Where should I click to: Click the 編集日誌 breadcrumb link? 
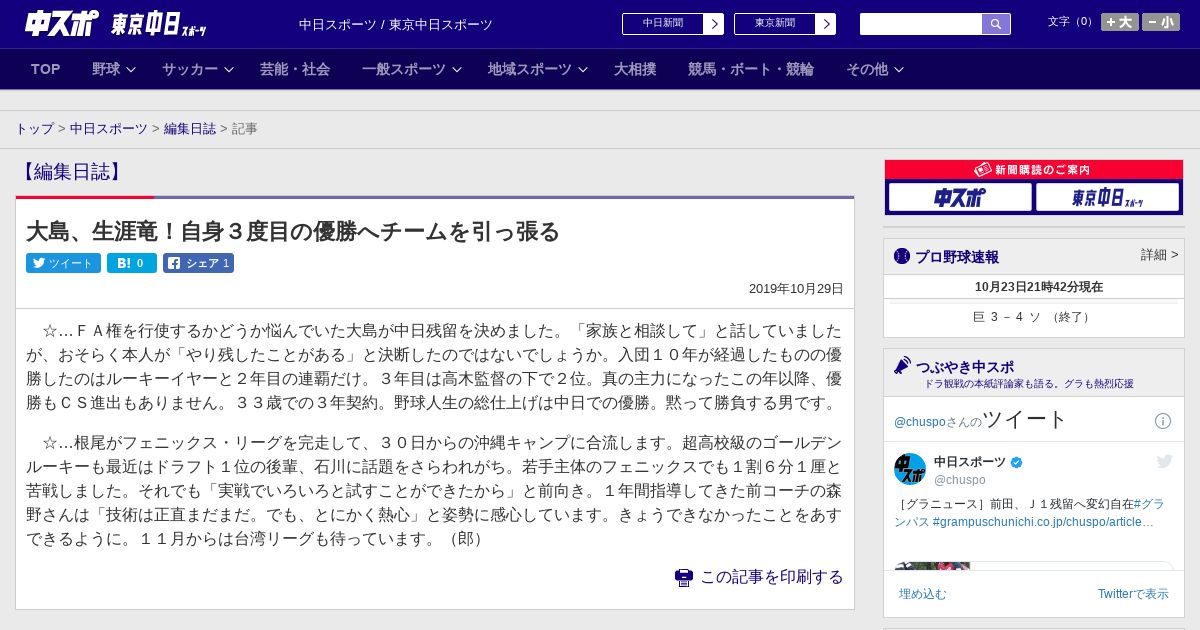(190, 129)
